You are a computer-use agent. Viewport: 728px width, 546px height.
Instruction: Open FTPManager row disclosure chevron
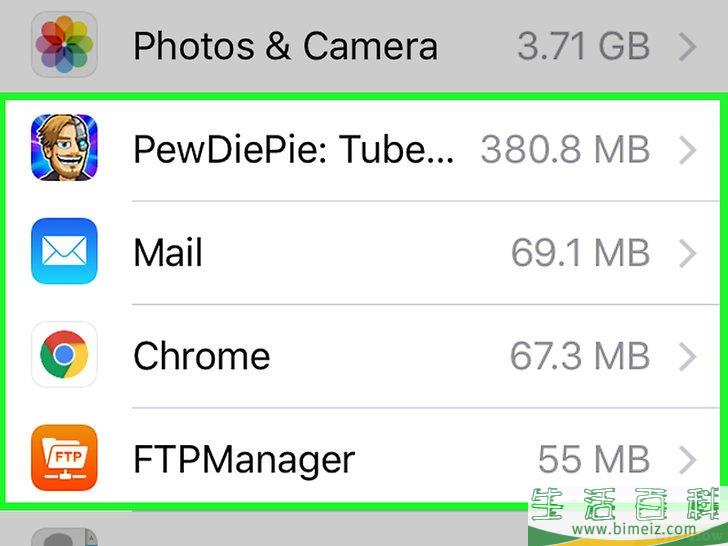point(688,460)
